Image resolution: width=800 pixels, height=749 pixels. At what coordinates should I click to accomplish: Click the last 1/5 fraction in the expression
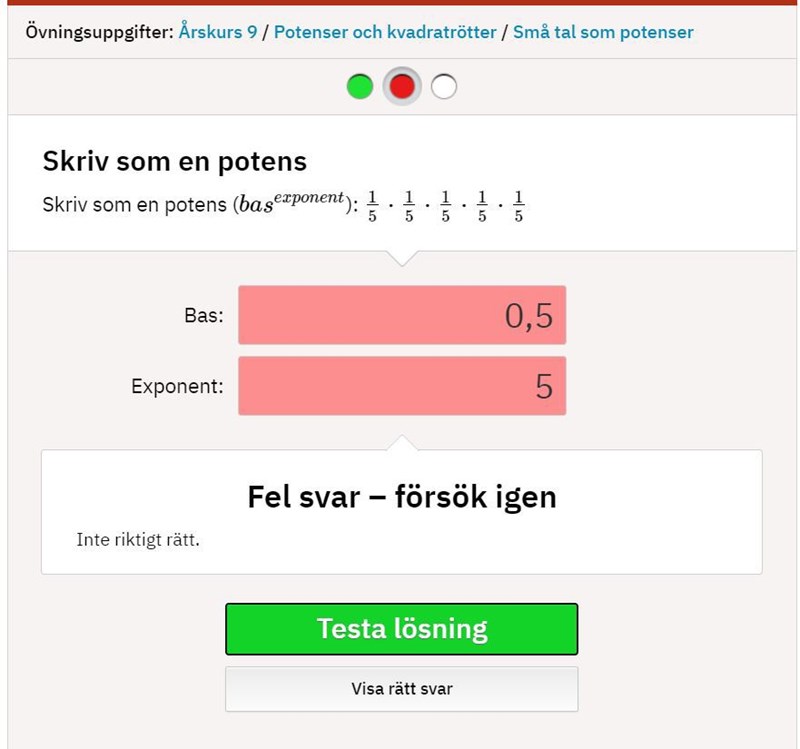[518, 205]
